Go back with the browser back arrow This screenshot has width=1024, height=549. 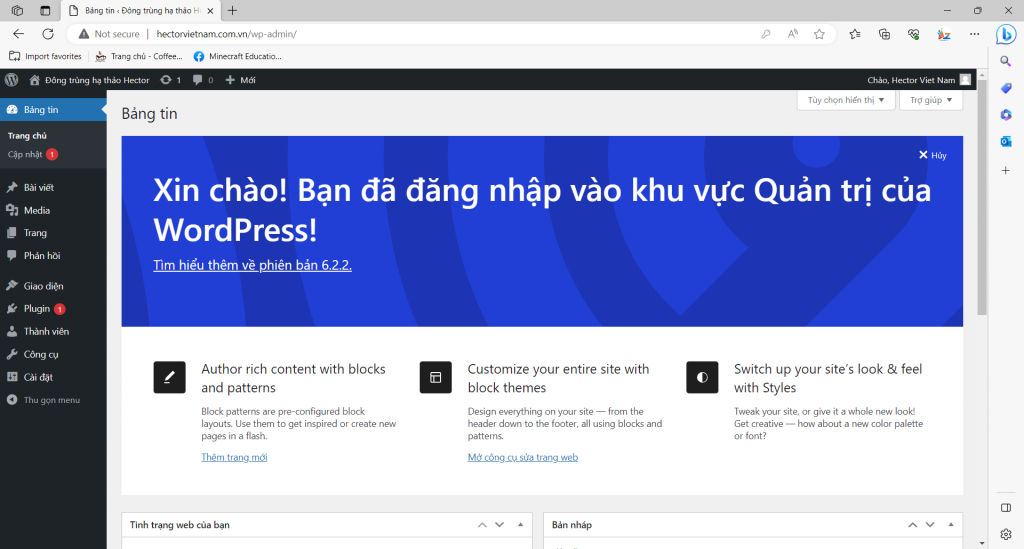(18, 34)
